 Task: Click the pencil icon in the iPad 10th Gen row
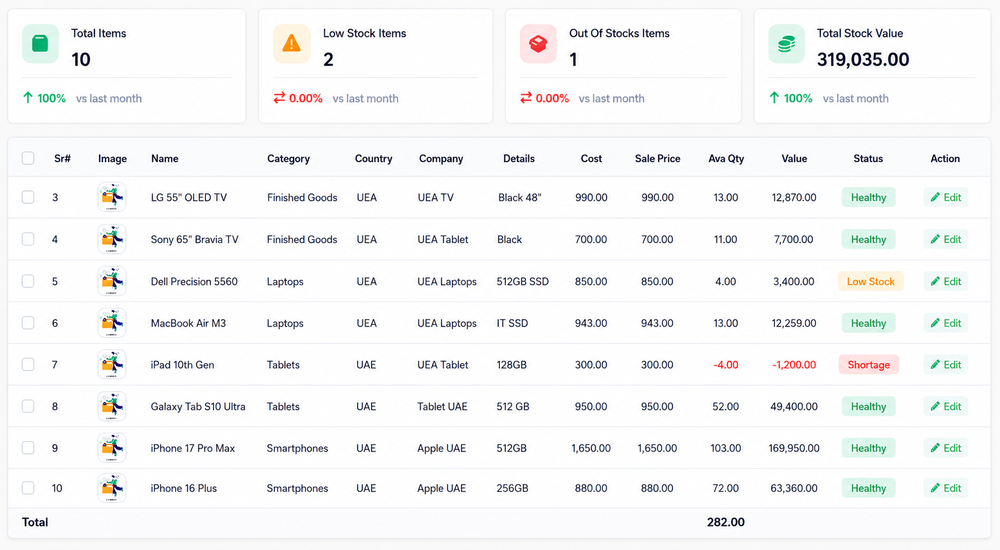tap(935, 364)
